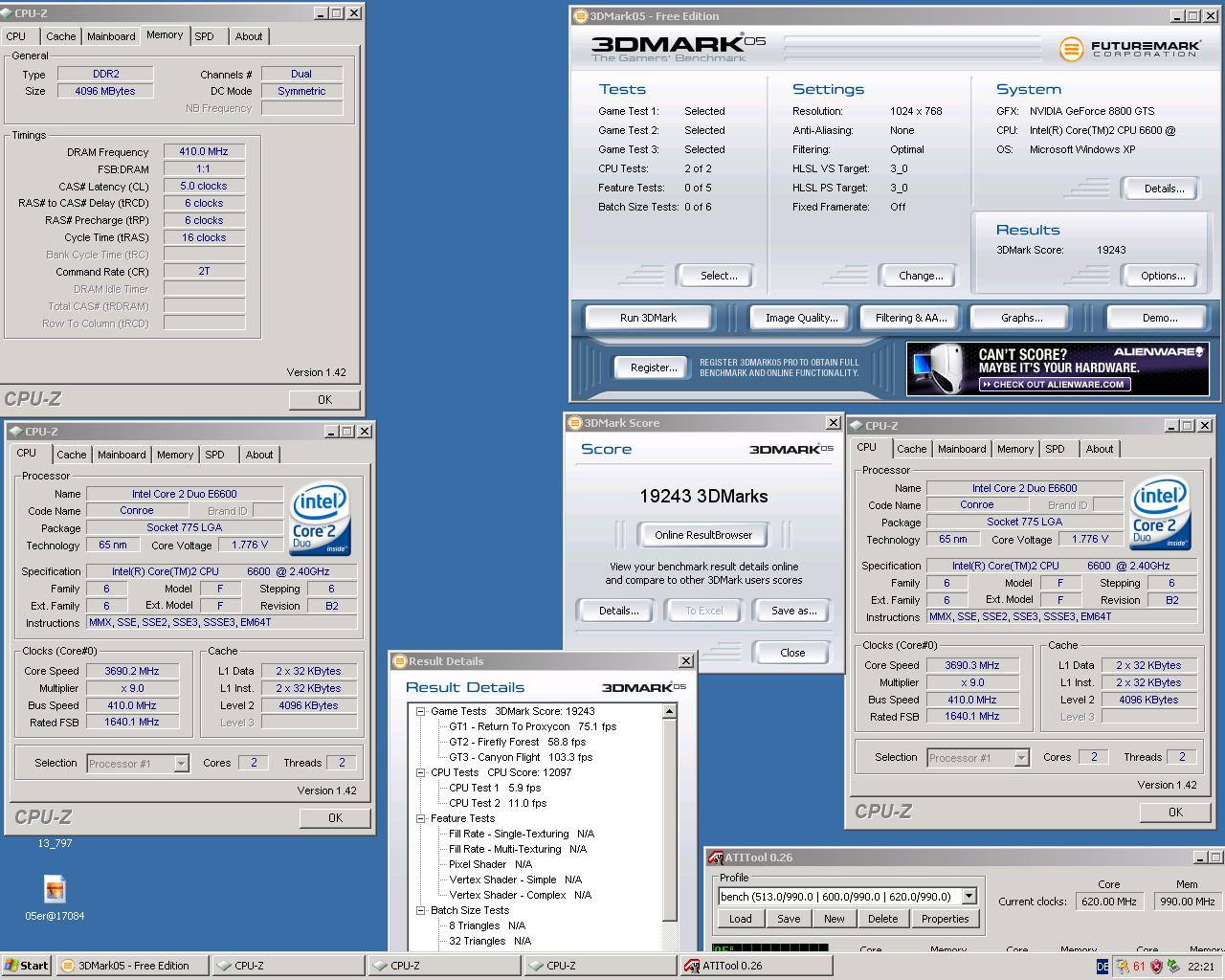This screenshot has width=1225, height=980.
Task: Select GT3 - Canyon Flight result row
Action: pyautogui.click(x=521, y=757)
